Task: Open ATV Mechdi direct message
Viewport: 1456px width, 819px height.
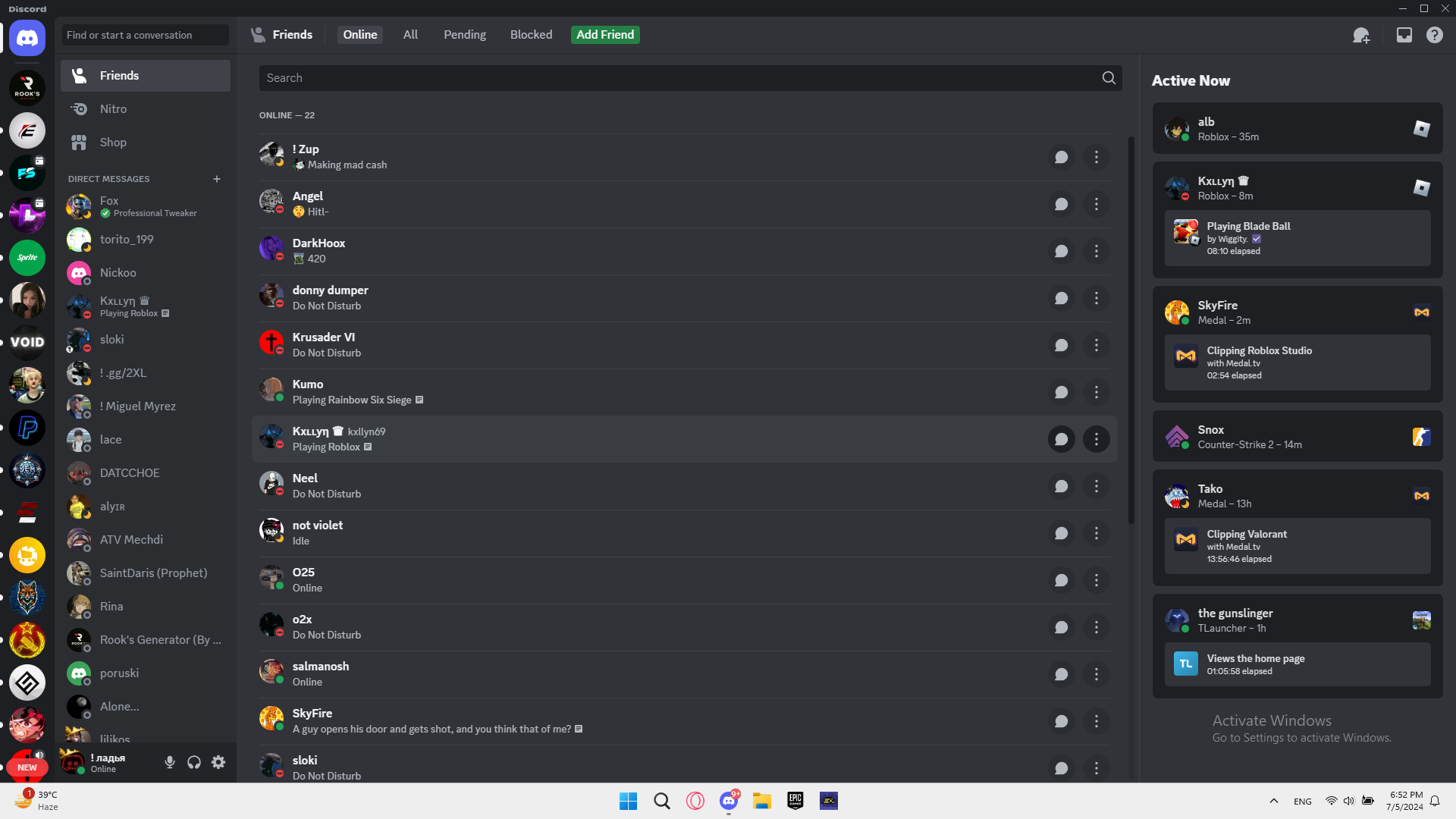Action: (146, 540)
